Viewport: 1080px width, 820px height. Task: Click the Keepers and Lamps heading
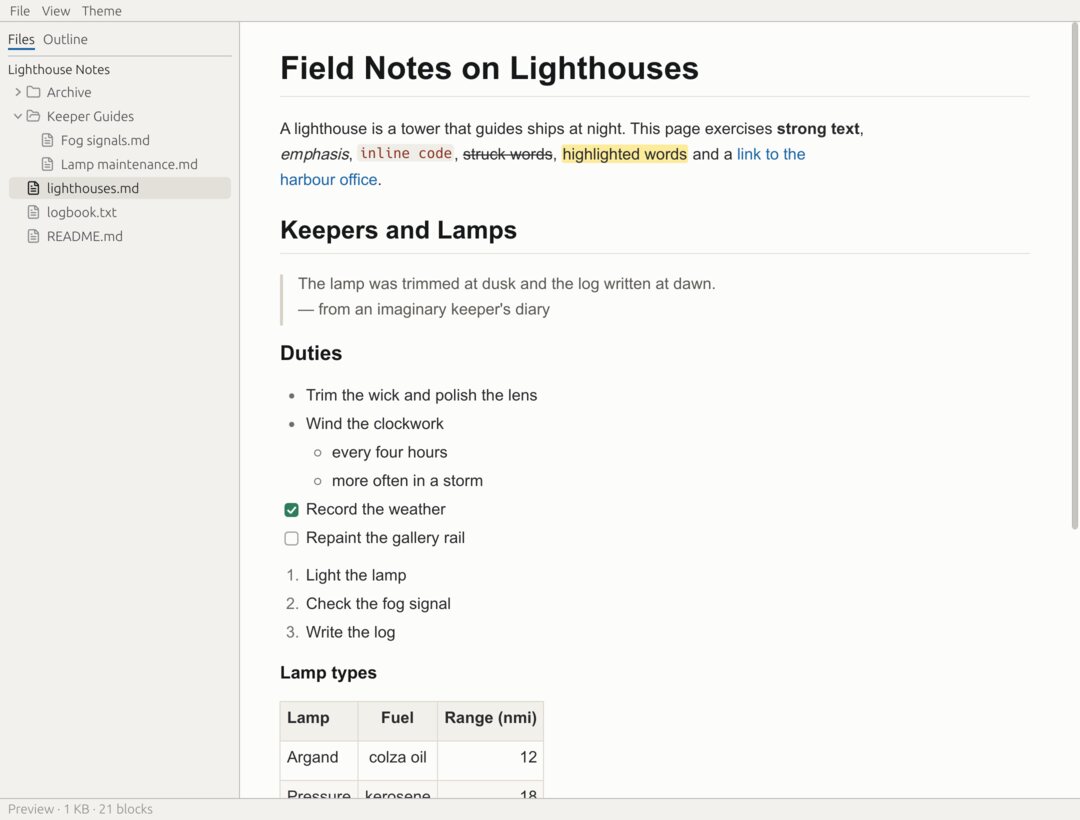tap(398, 230)
